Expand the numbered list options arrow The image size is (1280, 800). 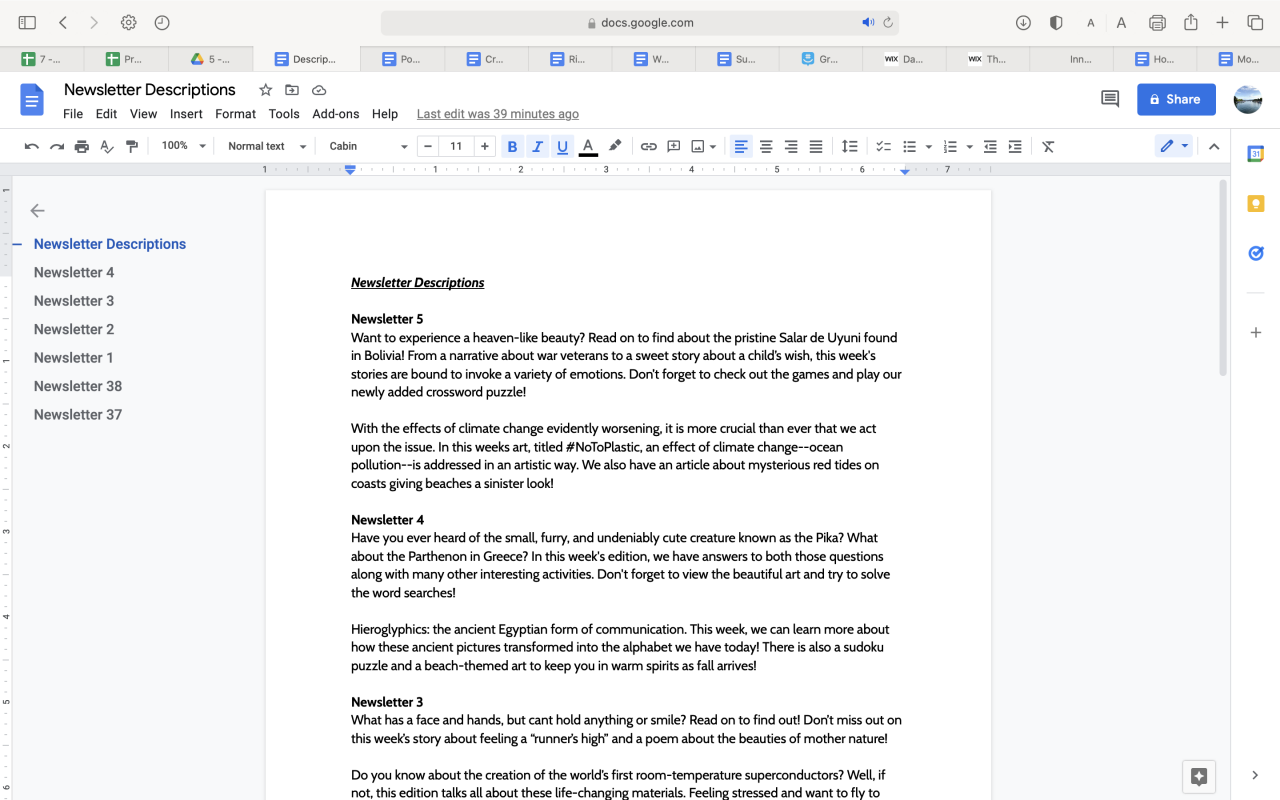click(969, 146)
